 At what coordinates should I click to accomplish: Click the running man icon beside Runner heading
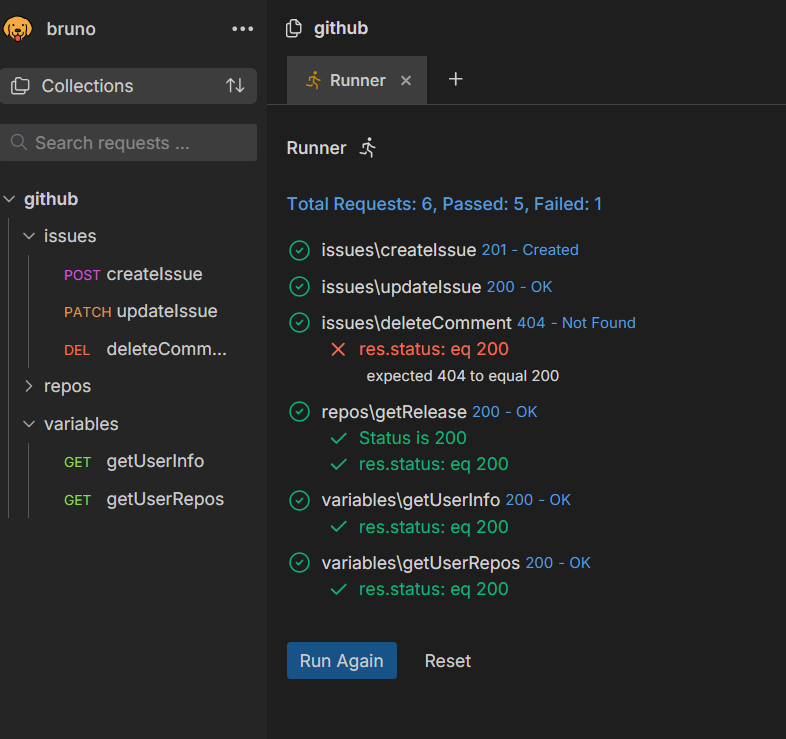point(368,148)
